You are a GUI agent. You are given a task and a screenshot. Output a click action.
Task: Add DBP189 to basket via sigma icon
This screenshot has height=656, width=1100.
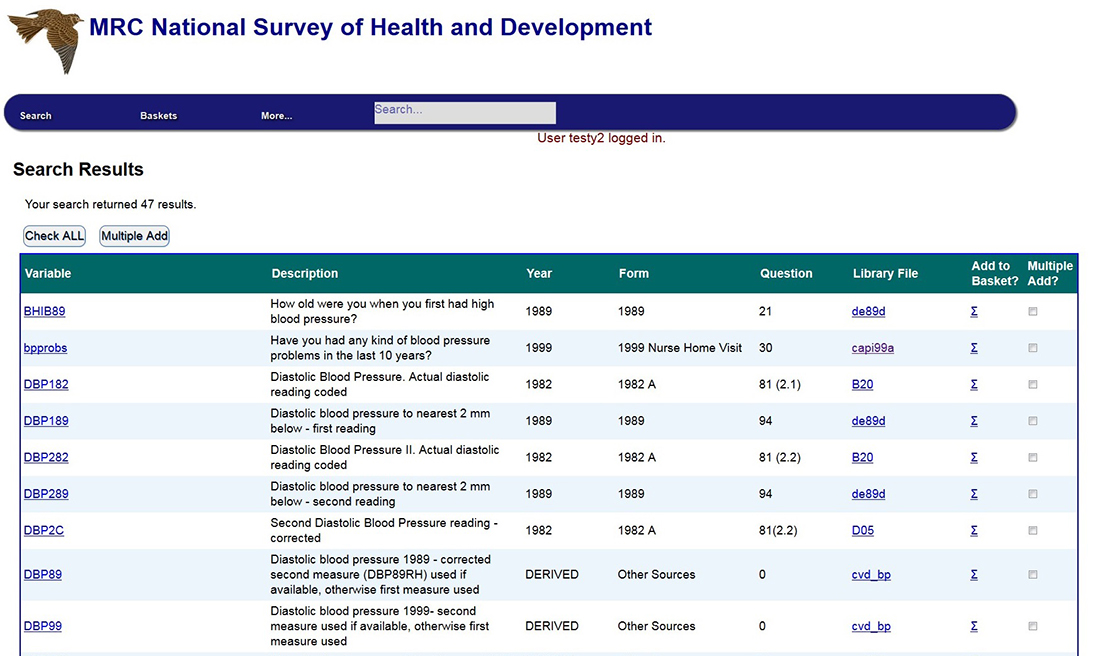[974, 421]
